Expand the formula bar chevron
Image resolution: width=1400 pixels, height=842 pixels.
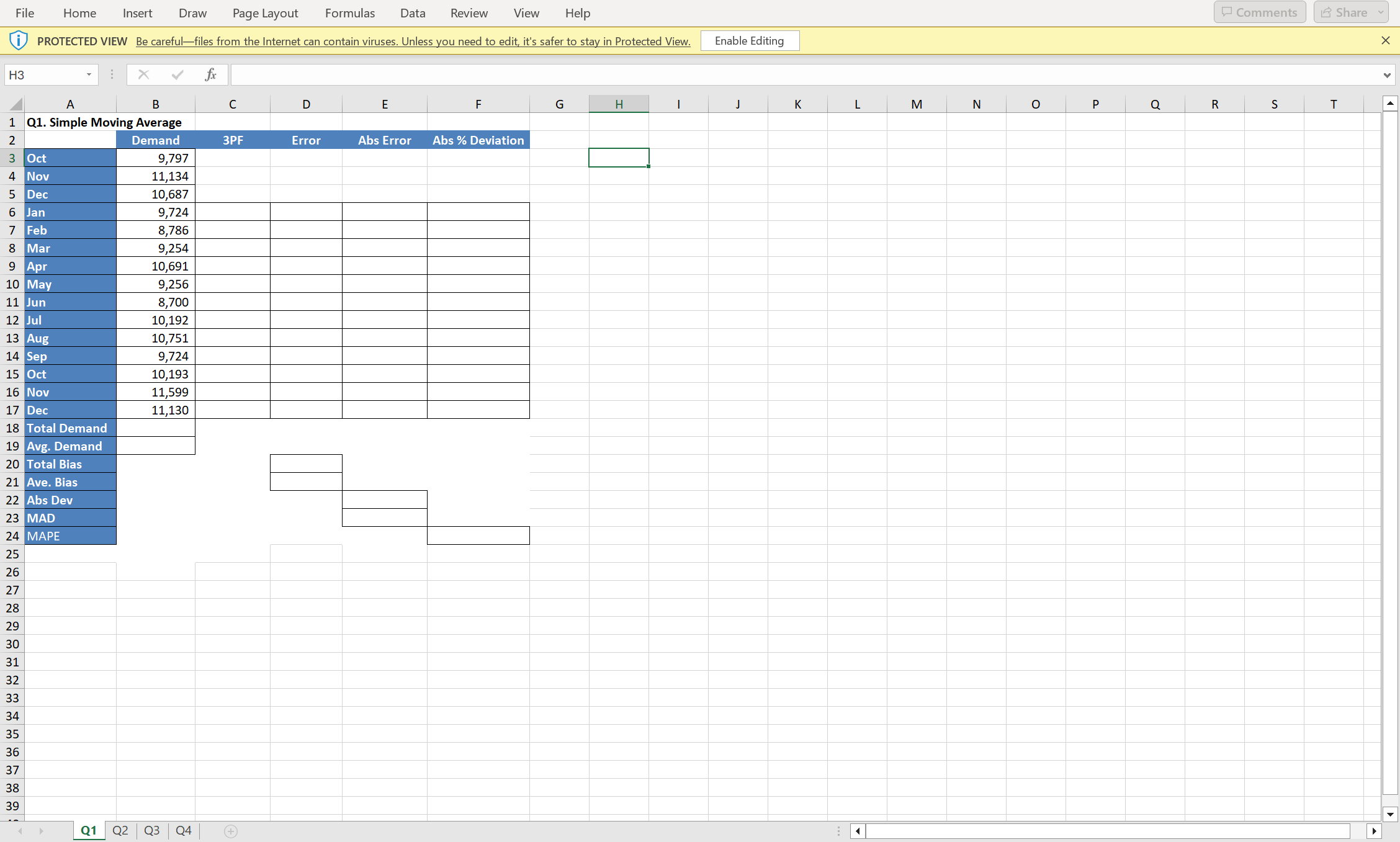1386,75
